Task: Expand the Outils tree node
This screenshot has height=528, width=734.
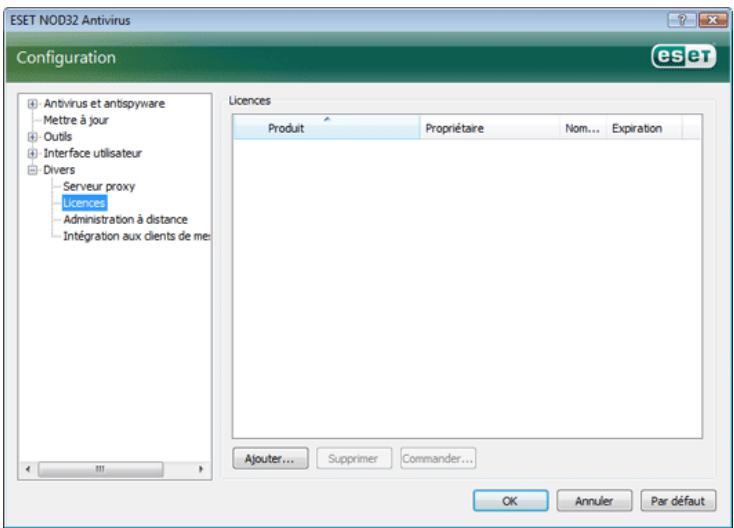Action: (32, 137)
